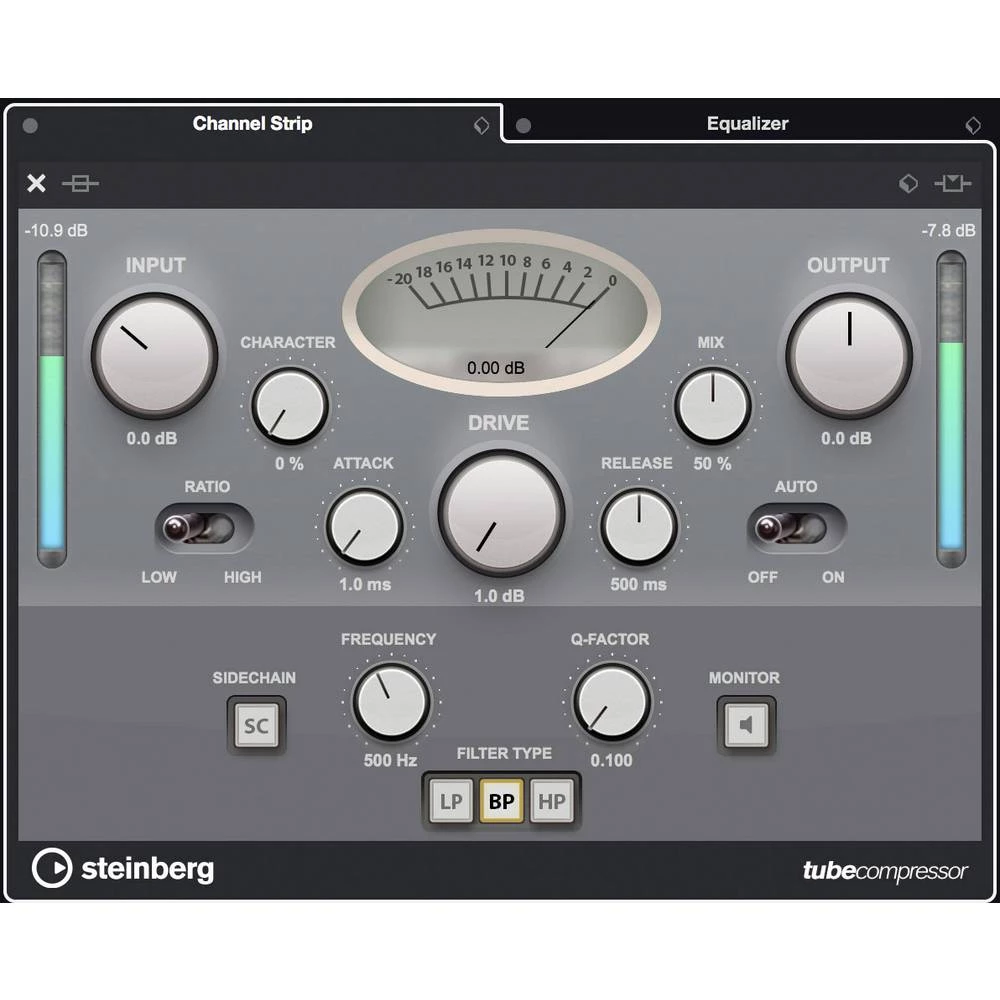The width and height of the screenshot is (1000, 1000).
Task: Open the Equalizer diamond preset menu
Action: tap(972, 125)
